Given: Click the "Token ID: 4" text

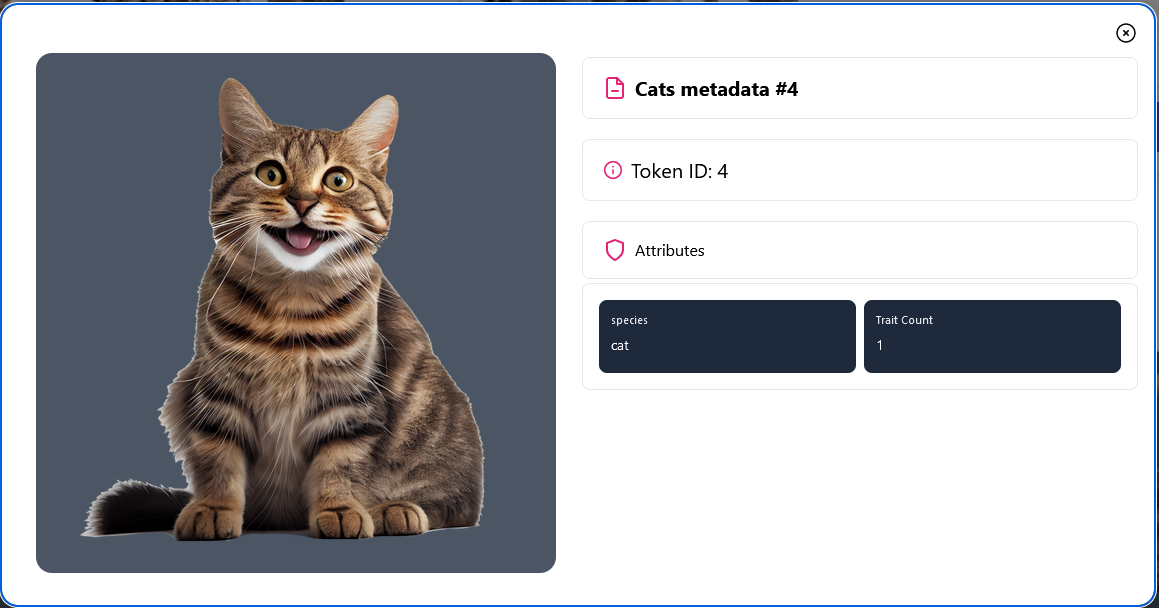Looking at the screenshot, I should (679, 171).
